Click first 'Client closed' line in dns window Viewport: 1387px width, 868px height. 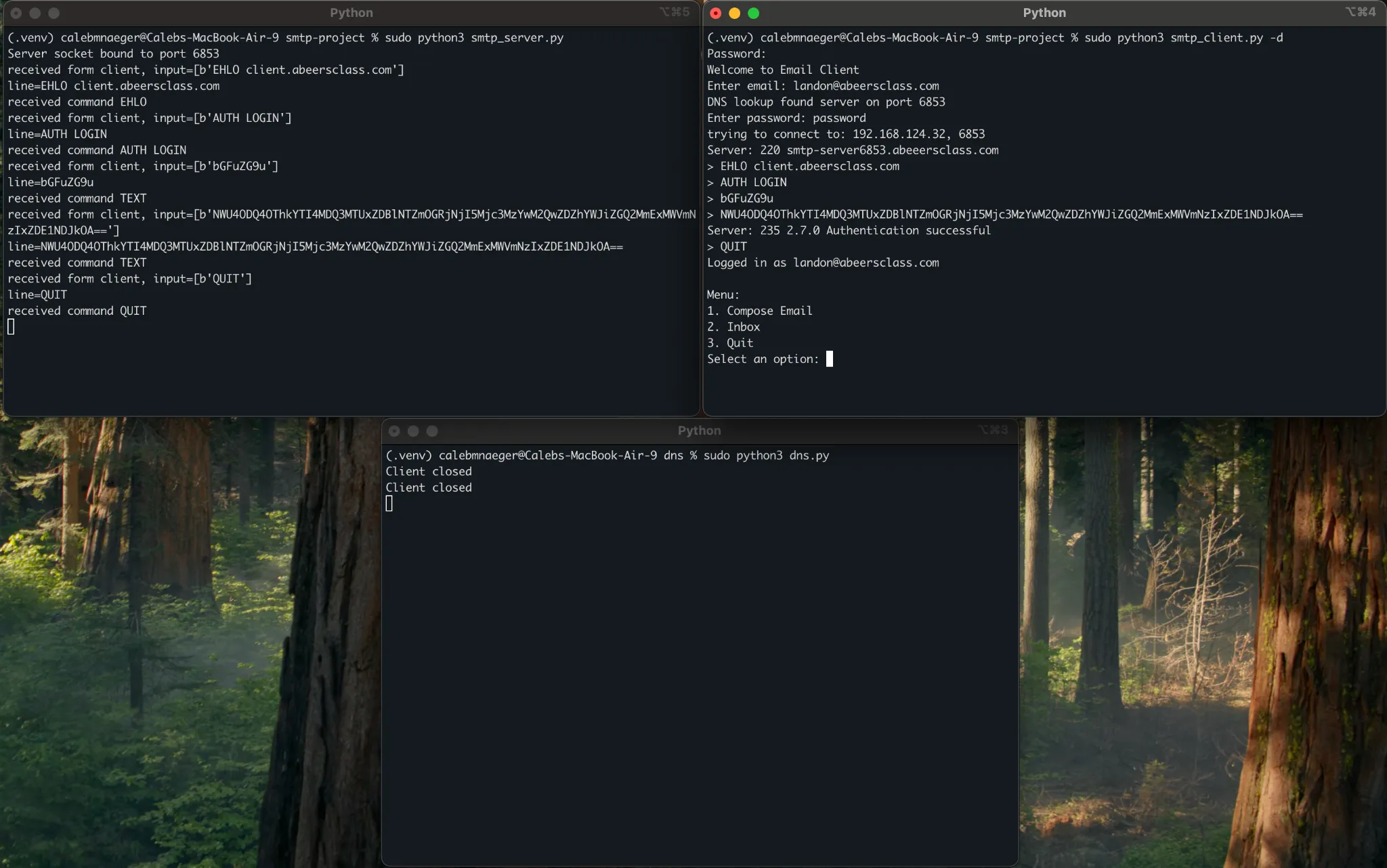coord(429,471)
